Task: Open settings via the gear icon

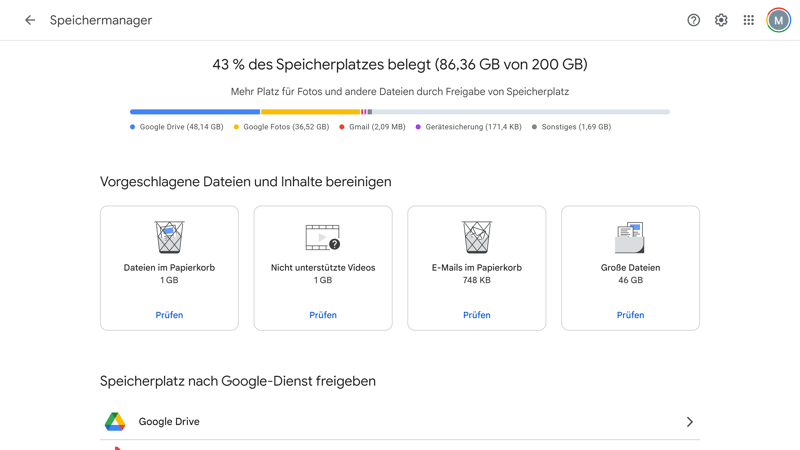Action: [721, 20]
